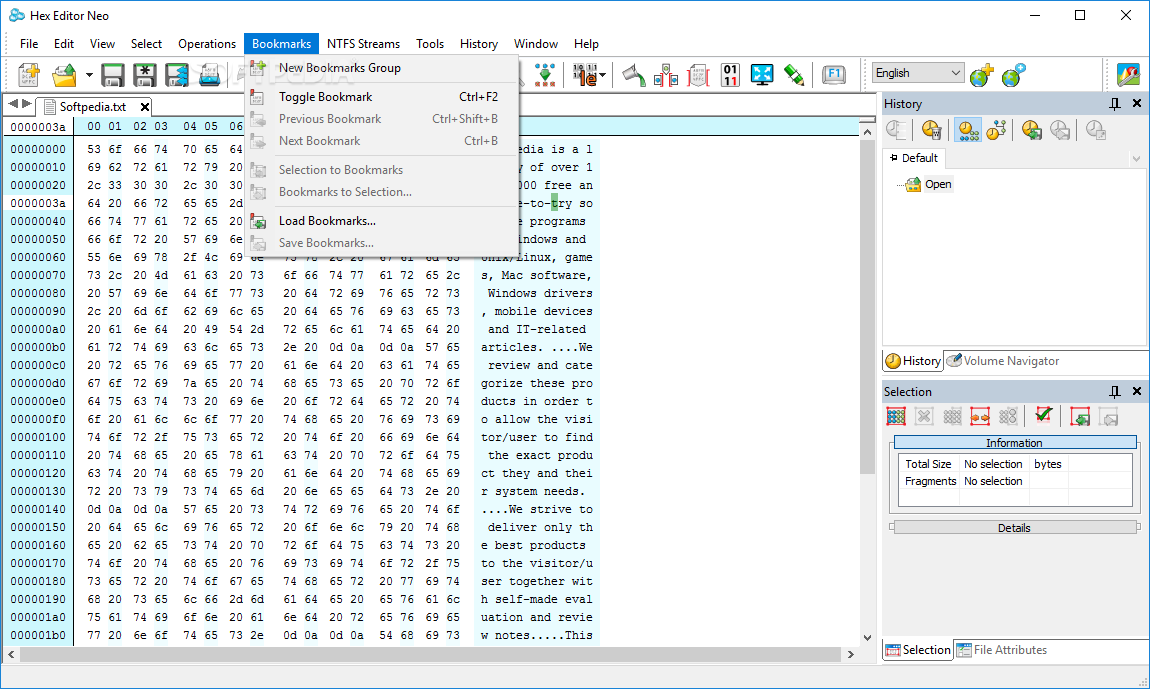The width and height of the screenshot is (1150, 689).
Task: Click the compare blocks toolbar icon
Action: coord(666,75)
